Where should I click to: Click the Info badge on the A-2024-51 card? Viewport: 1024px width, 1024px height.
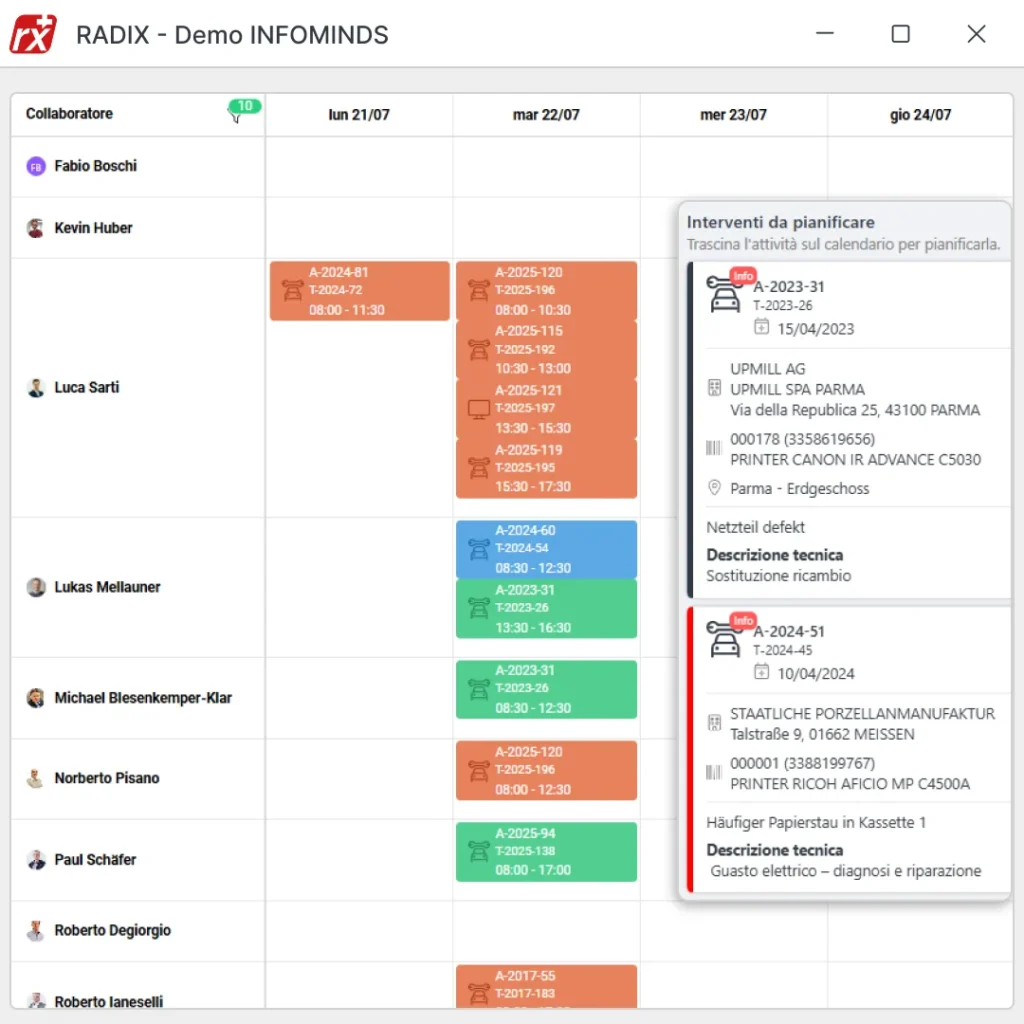743,620
